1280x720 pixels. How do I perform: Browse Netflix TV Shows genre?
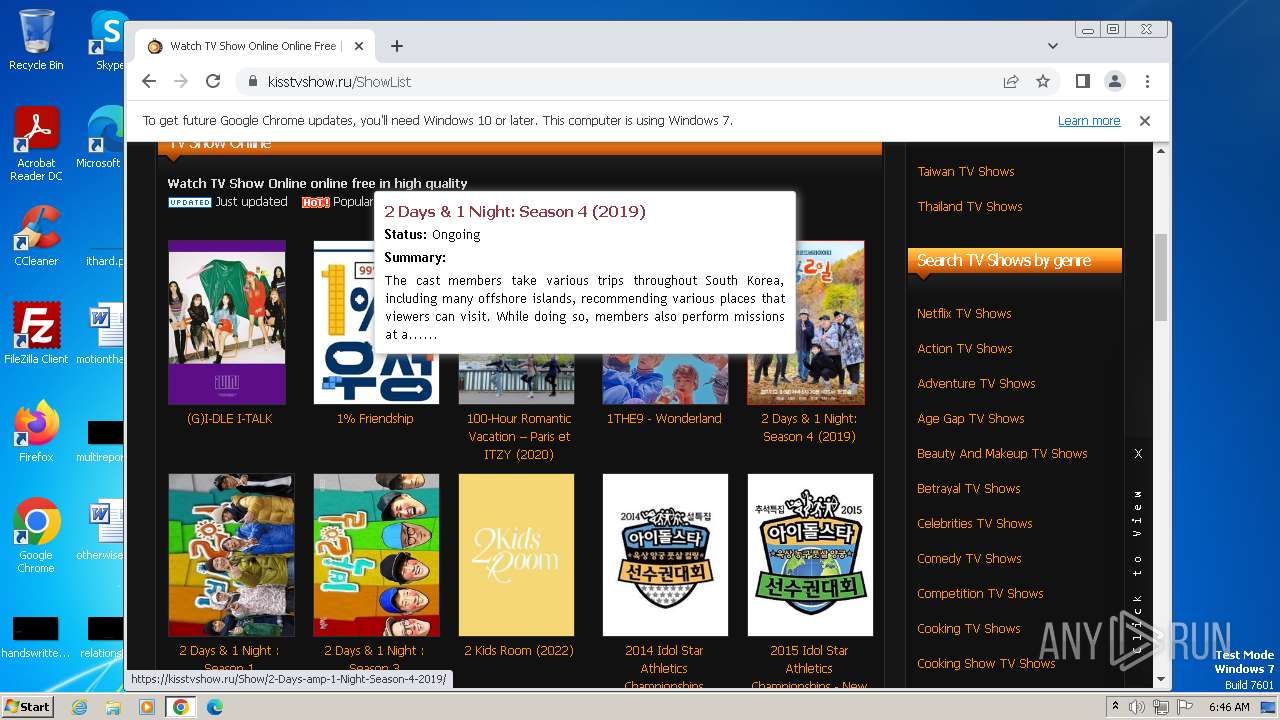(964, 314)
